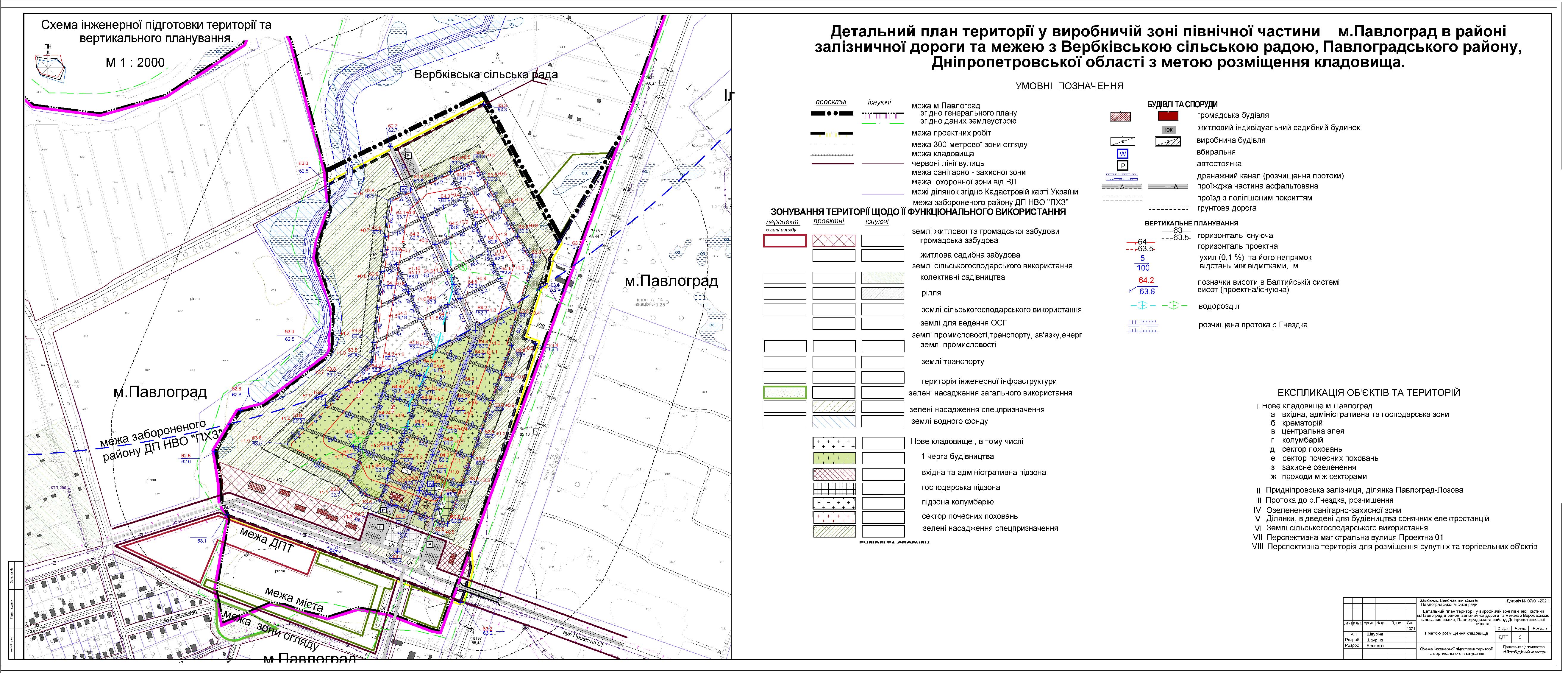The width and height of the screenshot is (1568, 673).
Task: Click the legend entry червоні лінії вулиць
Action: pyautogui.click(x=948, y=163)
